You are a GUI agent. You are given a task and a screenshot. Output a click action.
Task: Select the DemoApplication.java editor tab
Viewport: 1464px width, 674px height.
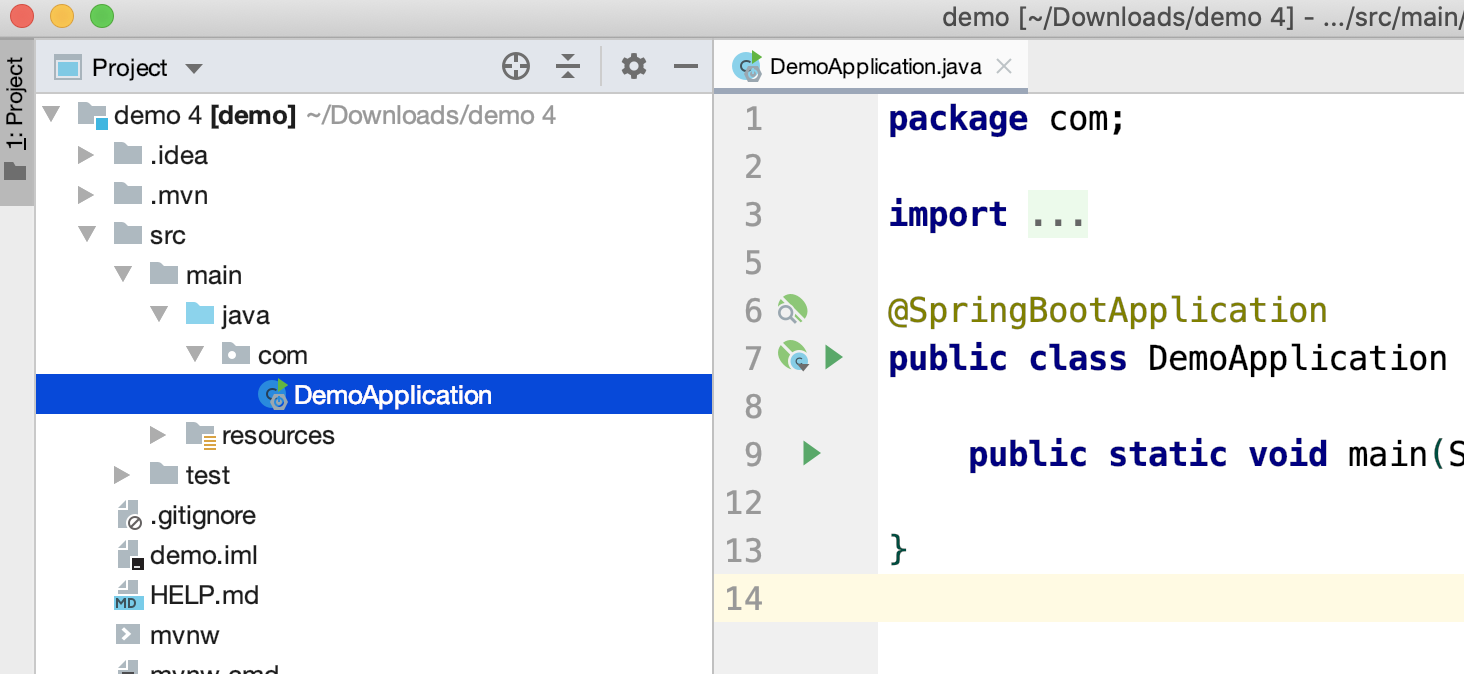tap(869, 67)
